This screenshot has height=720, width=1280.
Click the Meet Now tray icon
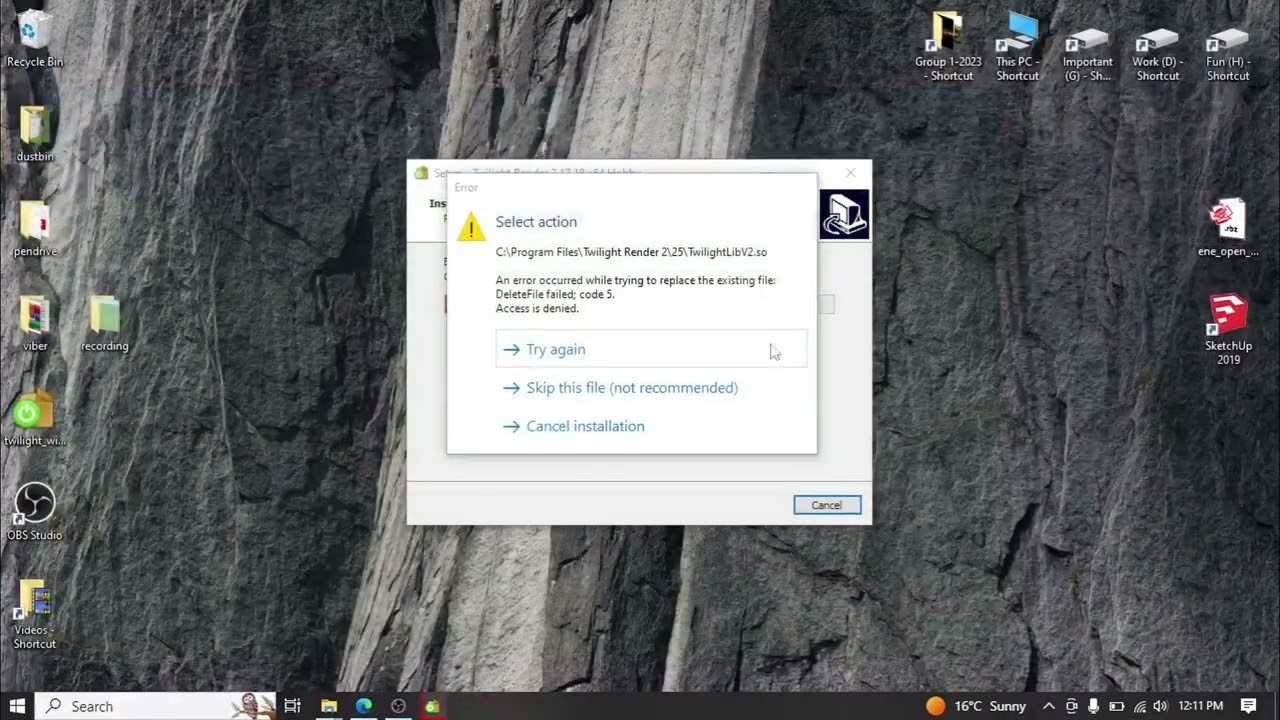(x=1071, y=706)
